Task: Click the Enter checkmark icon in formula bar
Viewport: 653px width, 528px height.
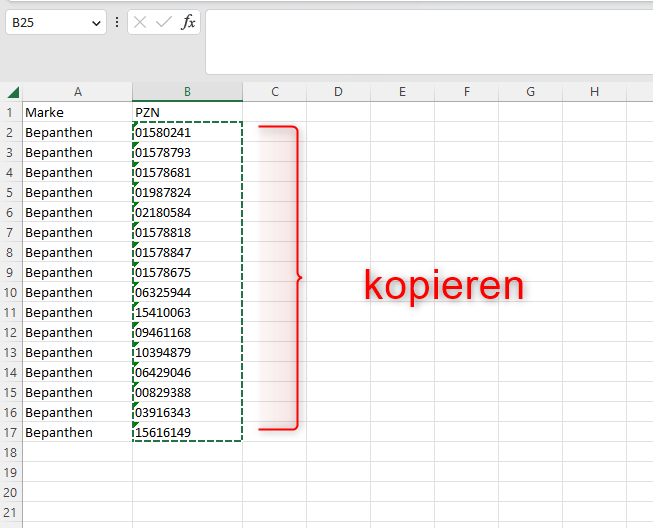Action: click(164, 22)
